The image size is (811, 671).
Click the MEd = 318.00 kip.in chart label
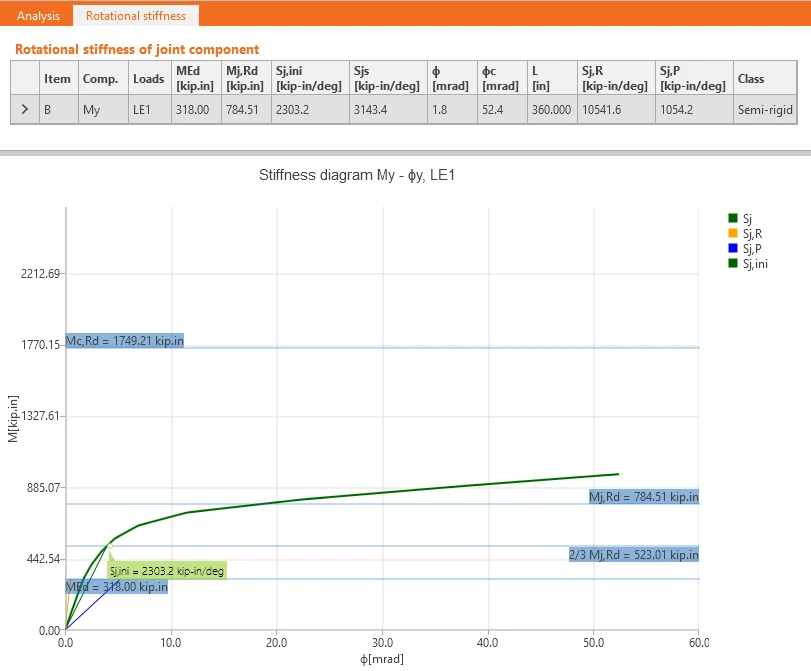(117, 587)
